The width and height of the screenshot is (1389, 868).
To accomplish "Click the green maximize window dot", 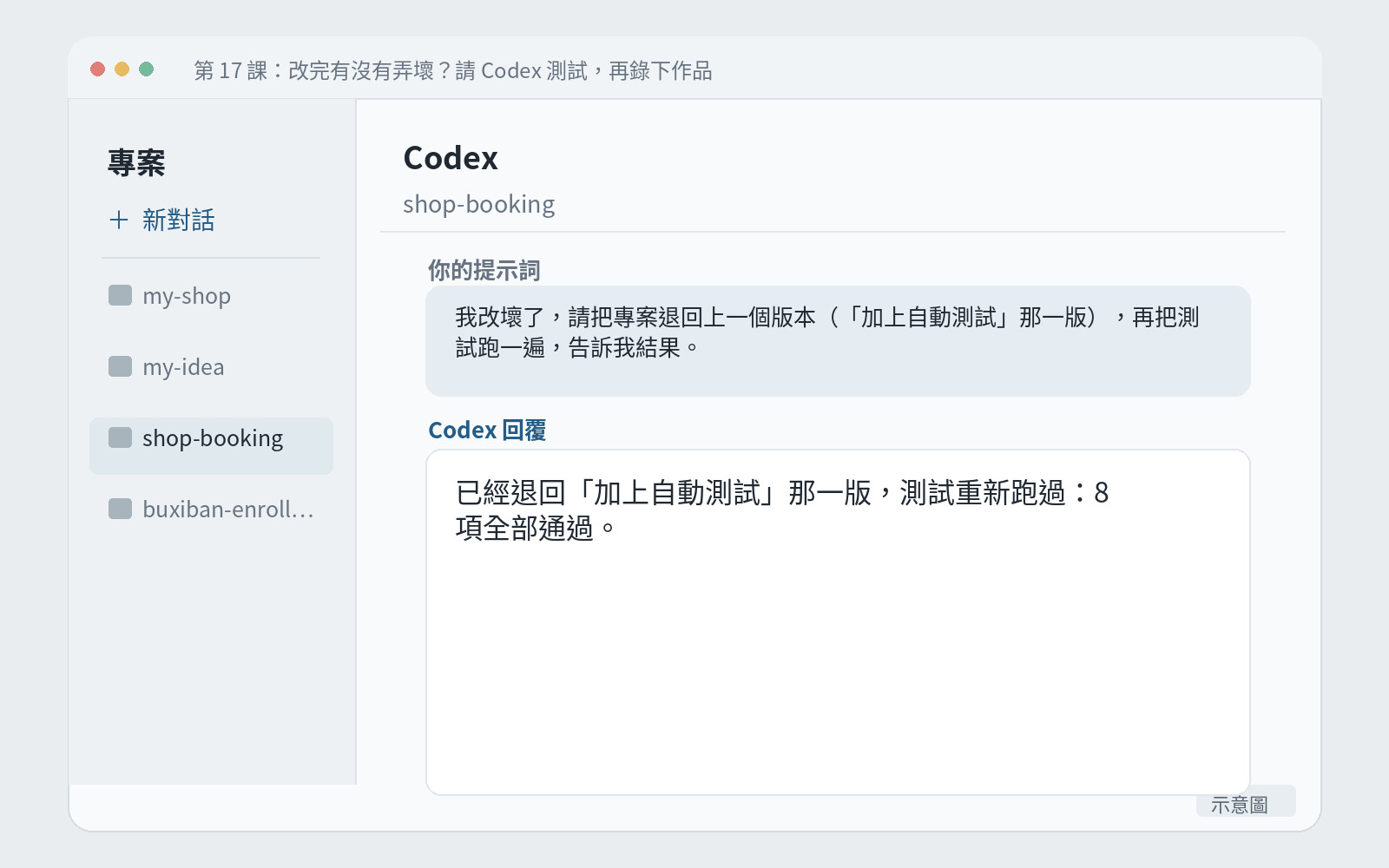I will (x=147, y=69).
